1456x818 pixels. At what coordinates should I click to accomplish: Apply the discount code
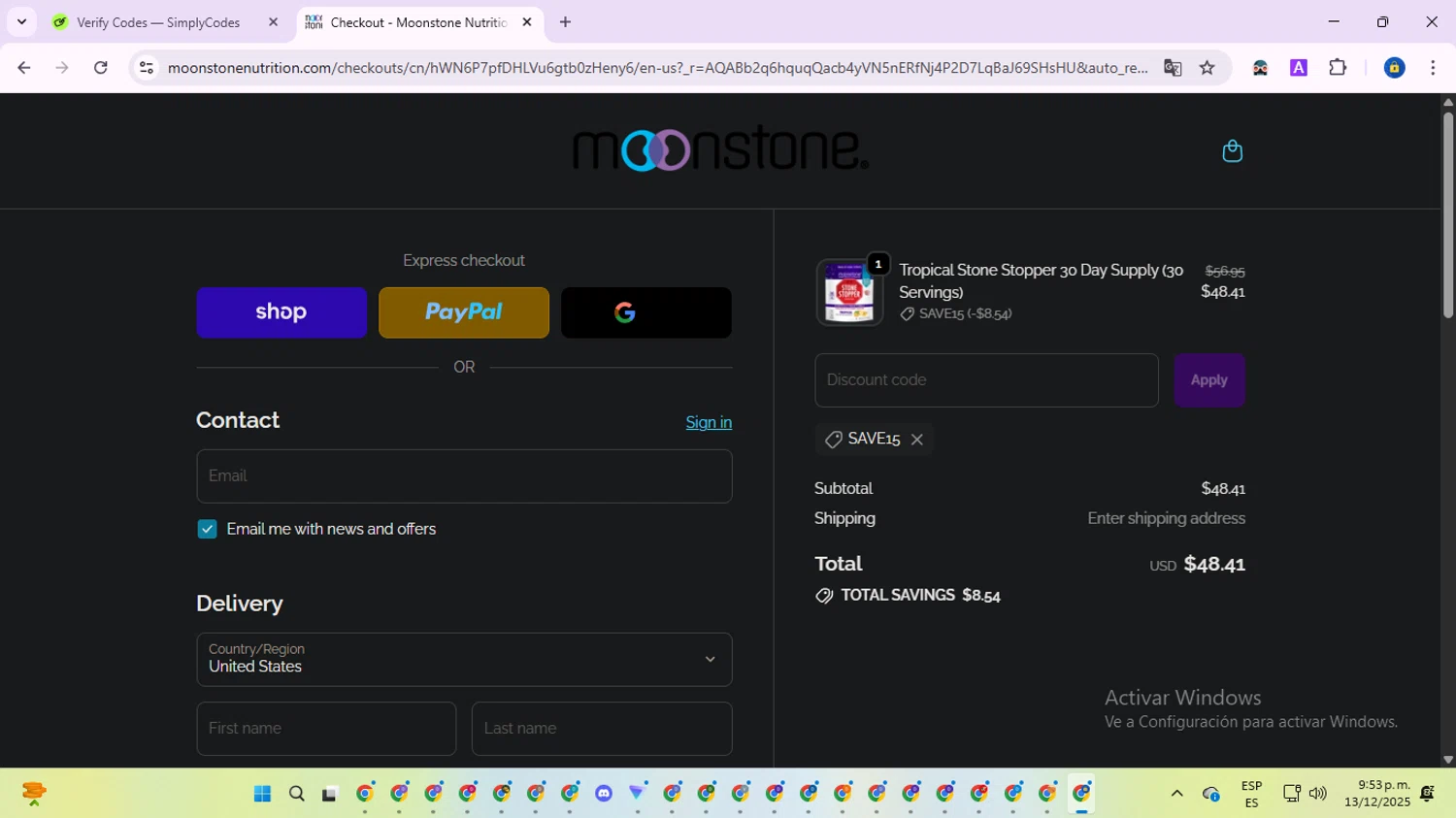[x=1209, y=380]
